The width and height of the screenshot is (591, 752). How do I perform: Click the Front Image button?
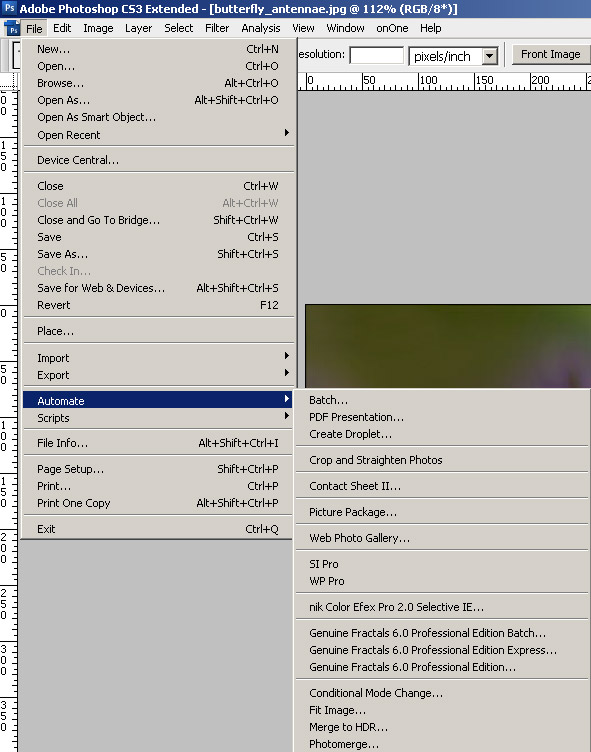click(551, 54)
